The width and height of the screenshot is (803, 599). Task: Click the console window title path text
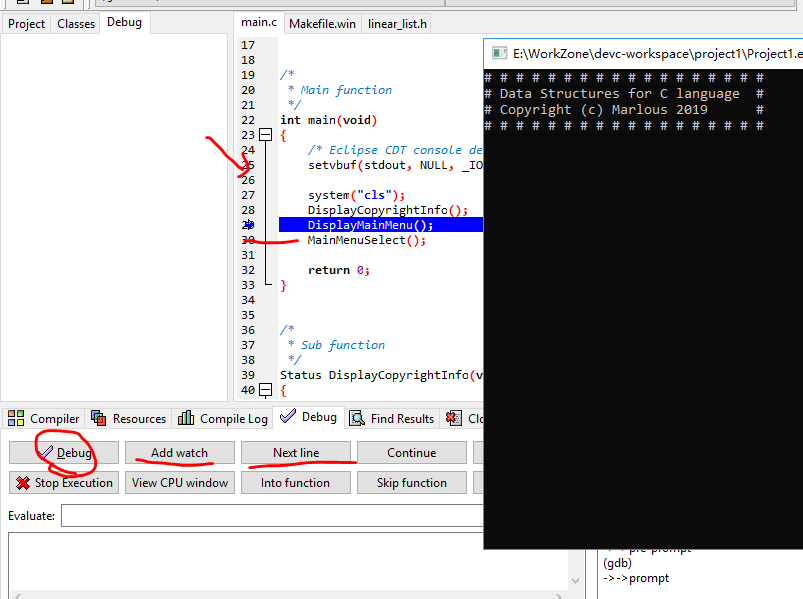coord(658,54)
